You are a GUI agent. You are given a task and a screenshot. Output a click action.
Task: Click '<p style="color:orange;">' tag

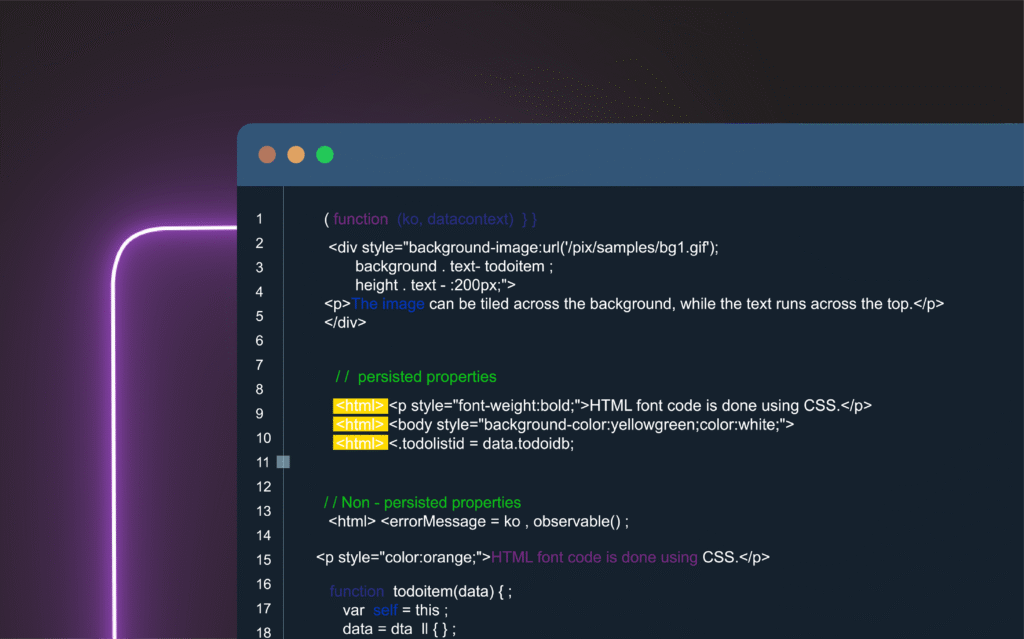403,557
